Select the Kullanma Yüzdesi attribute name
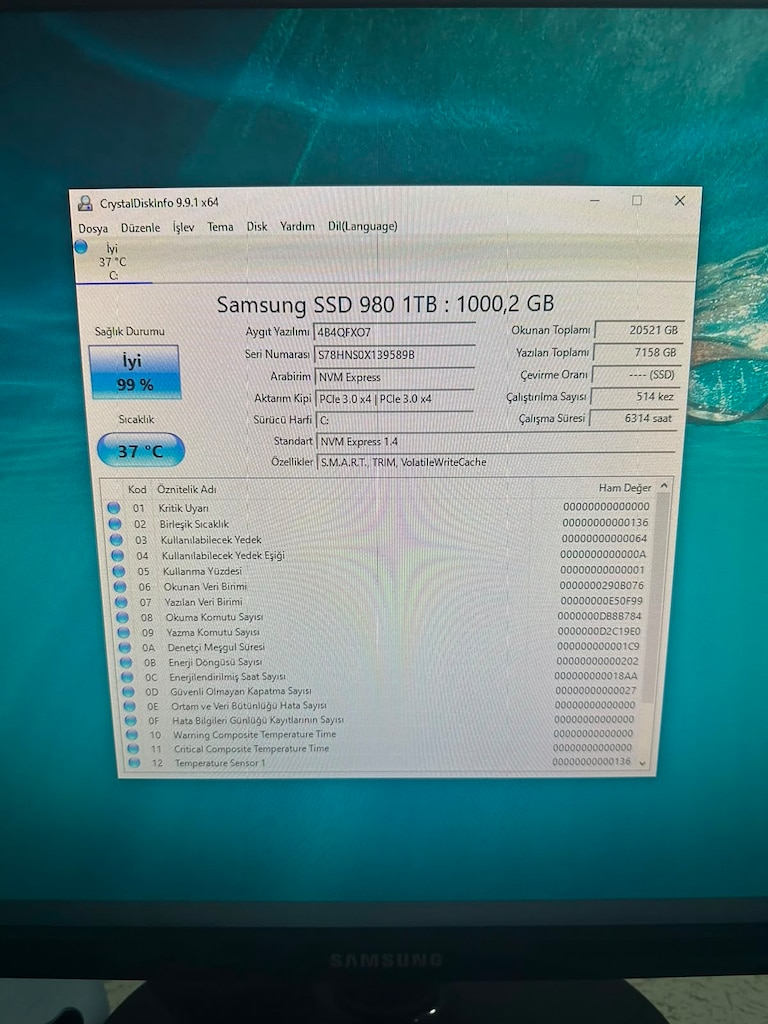The height and width of the screenshot is (1024, 768). pos(202,571)
